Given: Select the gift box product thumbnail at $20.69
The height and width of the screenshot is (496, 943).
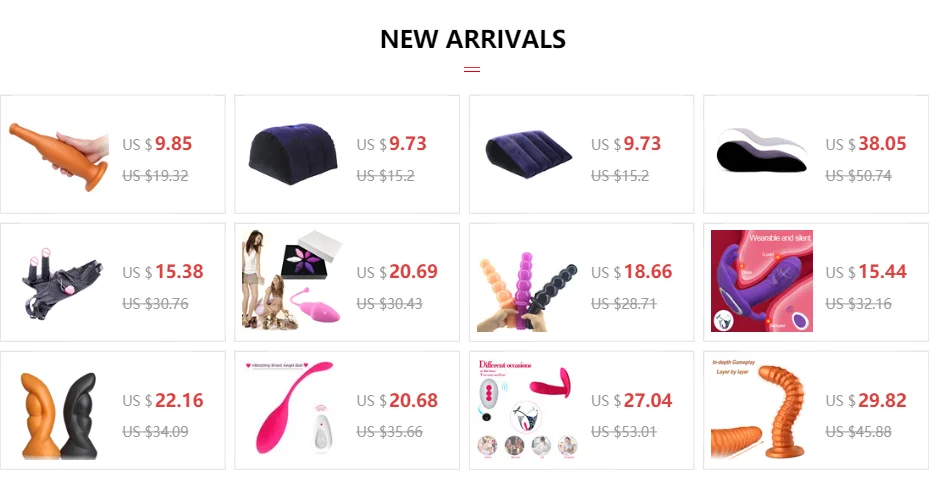Looking at the screenshot, I should click(293, 281).
